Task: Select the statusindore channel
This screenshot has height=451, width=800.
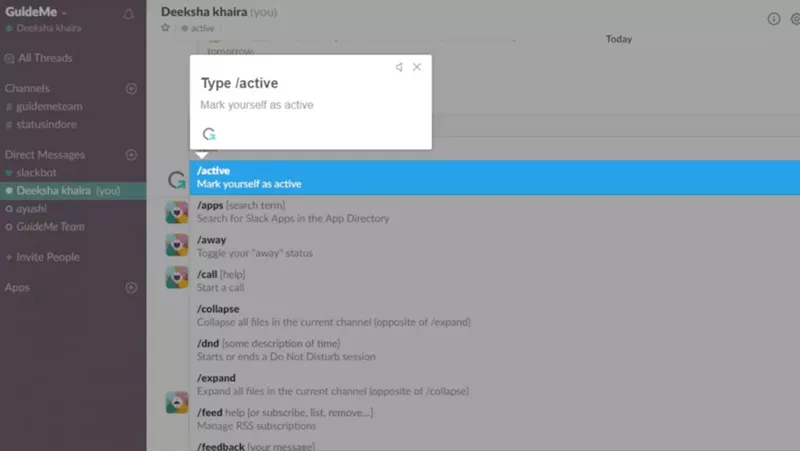Action: coord(46,124)
